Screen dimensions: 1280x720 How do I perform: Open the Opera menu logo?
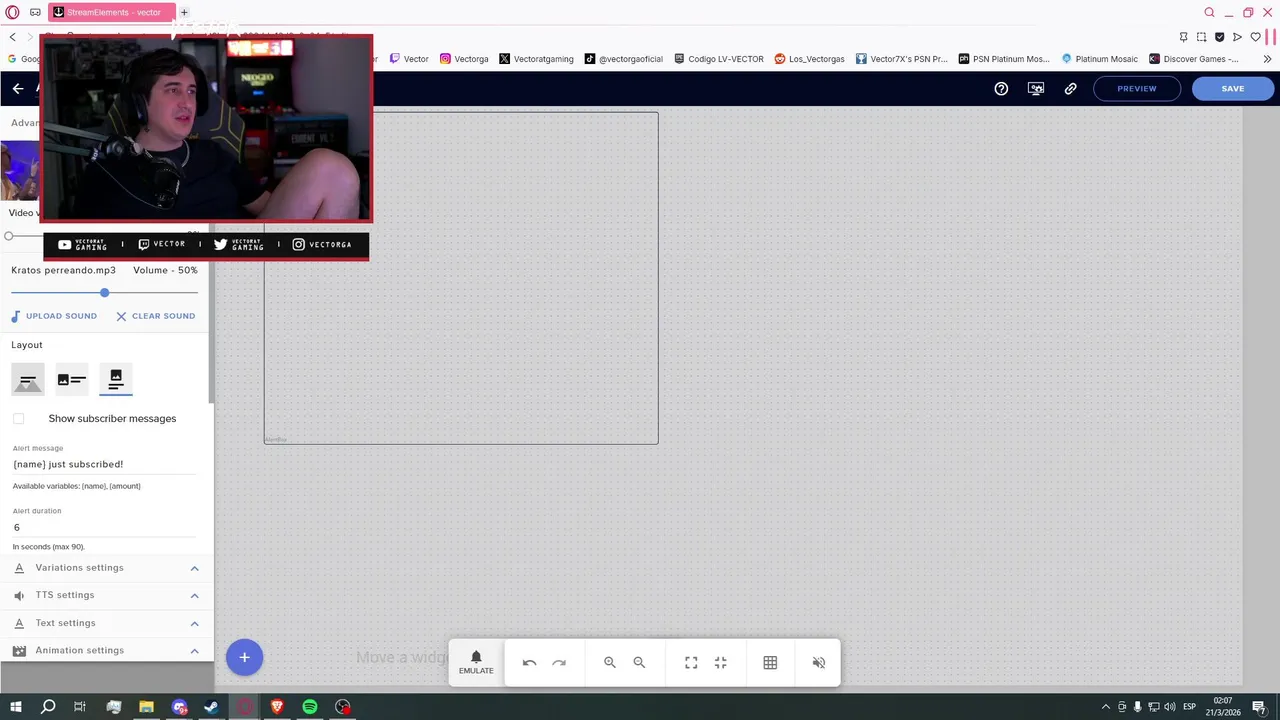(x=13, y=12)
